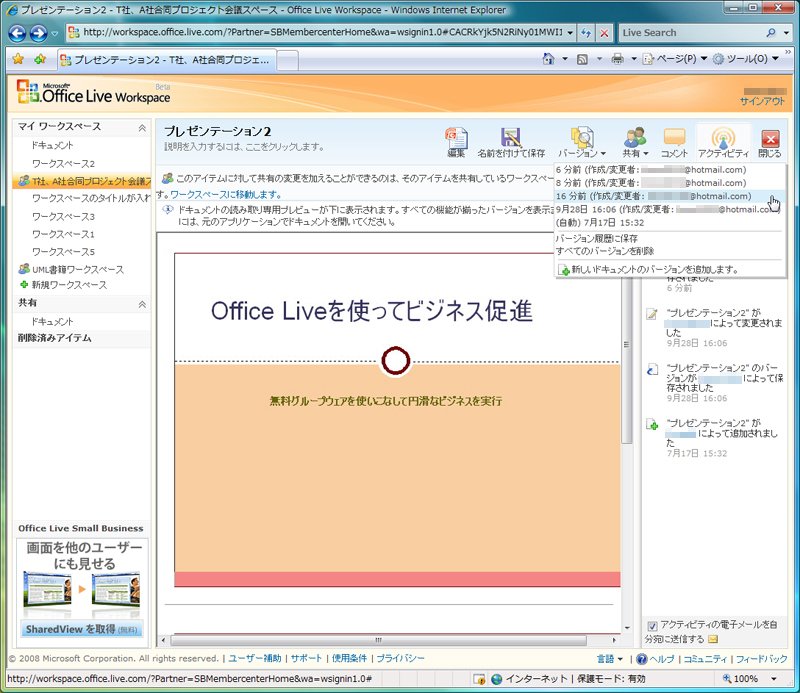This screenshot has height=693, width=800.
Task: Click the 共有 share people icon
Action: (635, 138)
